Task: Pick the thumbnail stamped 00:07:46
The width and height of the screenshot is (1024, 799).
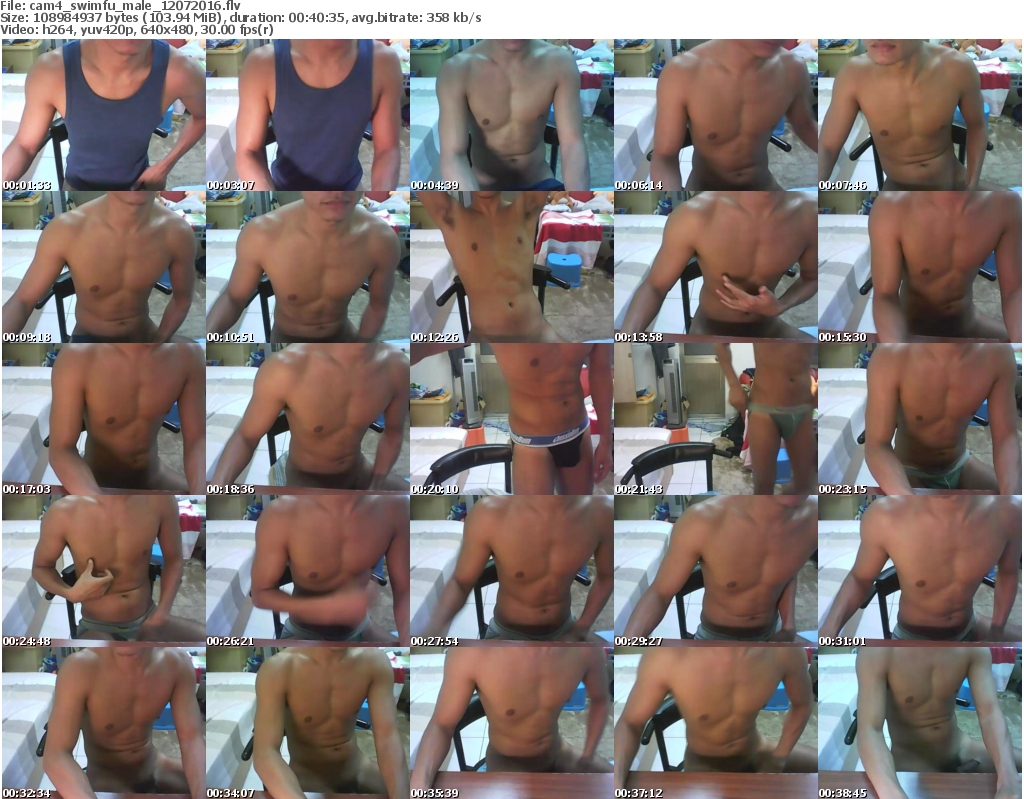Action: pyautogui.click(x=920, y=115)
